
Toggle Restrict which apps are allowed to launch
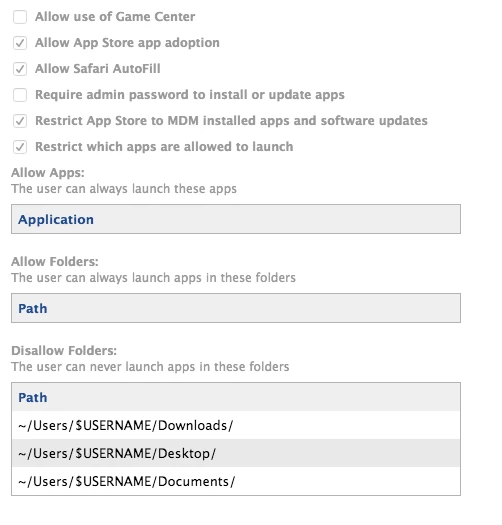click(x=20, y=147)
